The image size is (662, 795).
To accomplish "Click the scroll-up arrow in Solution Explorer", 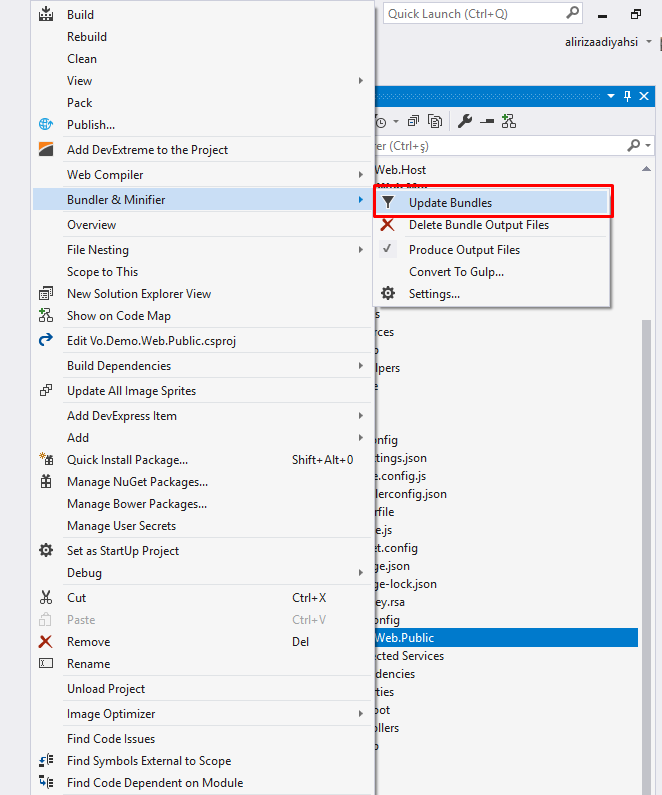I will (x=646, y=169).
